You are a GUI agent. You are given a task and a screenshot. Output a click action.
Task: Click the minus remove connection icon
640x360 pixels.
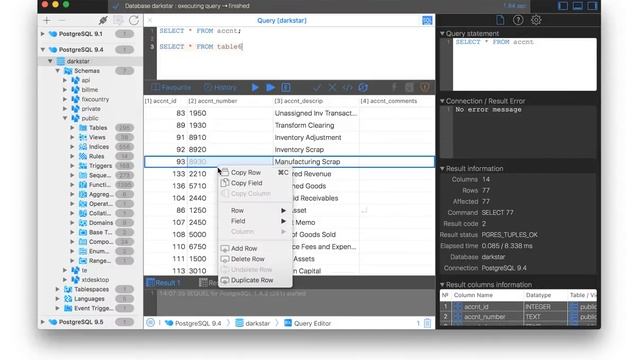click(62, 20)
